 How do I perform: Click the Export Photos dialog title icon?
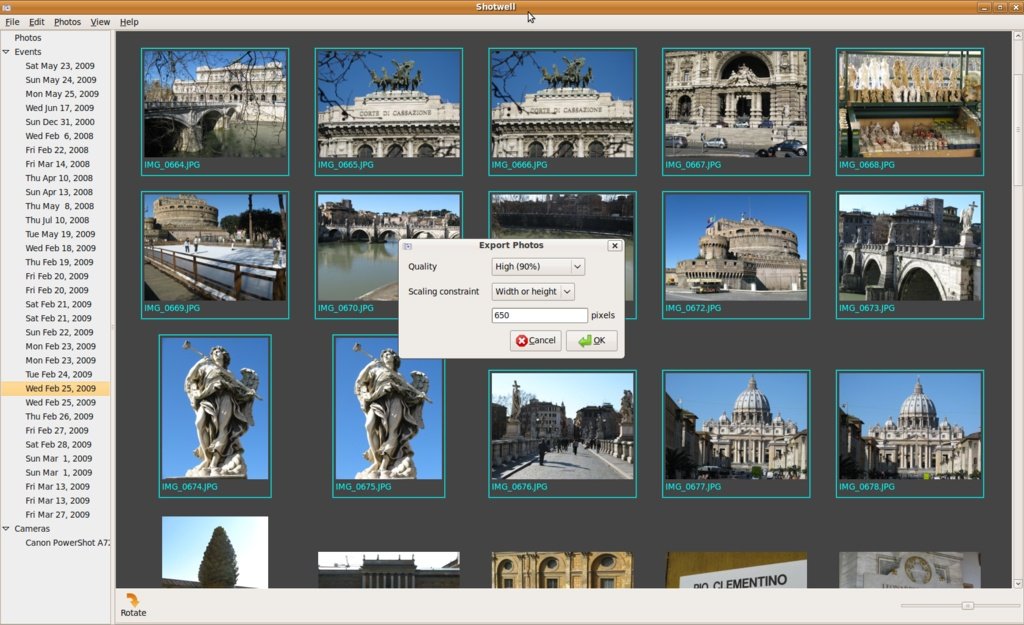[x=408, y=245]
